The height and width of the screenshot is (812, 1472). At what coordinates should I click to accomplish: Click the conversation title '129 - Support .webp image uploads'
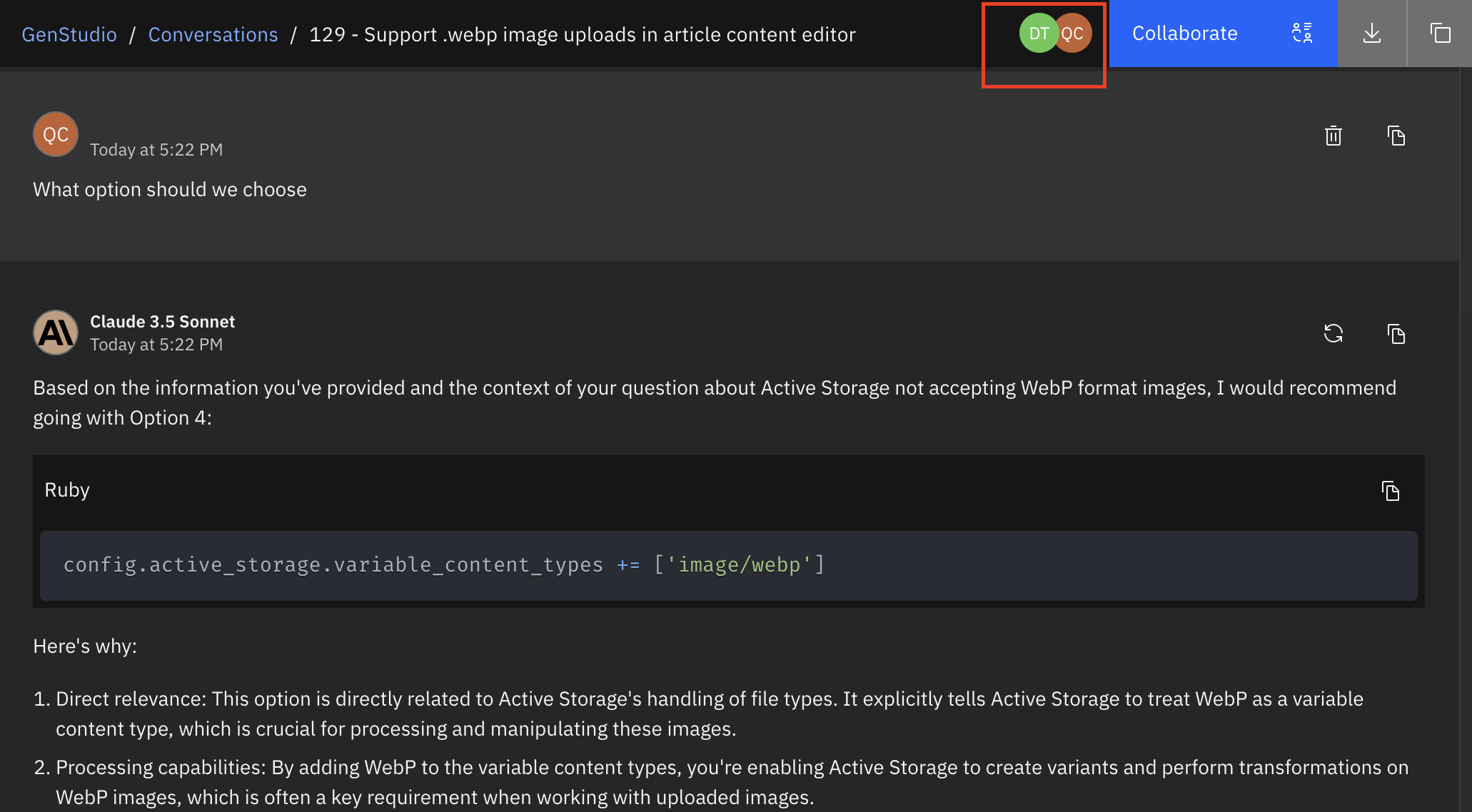pyautogui.click(x=582, y=34)
